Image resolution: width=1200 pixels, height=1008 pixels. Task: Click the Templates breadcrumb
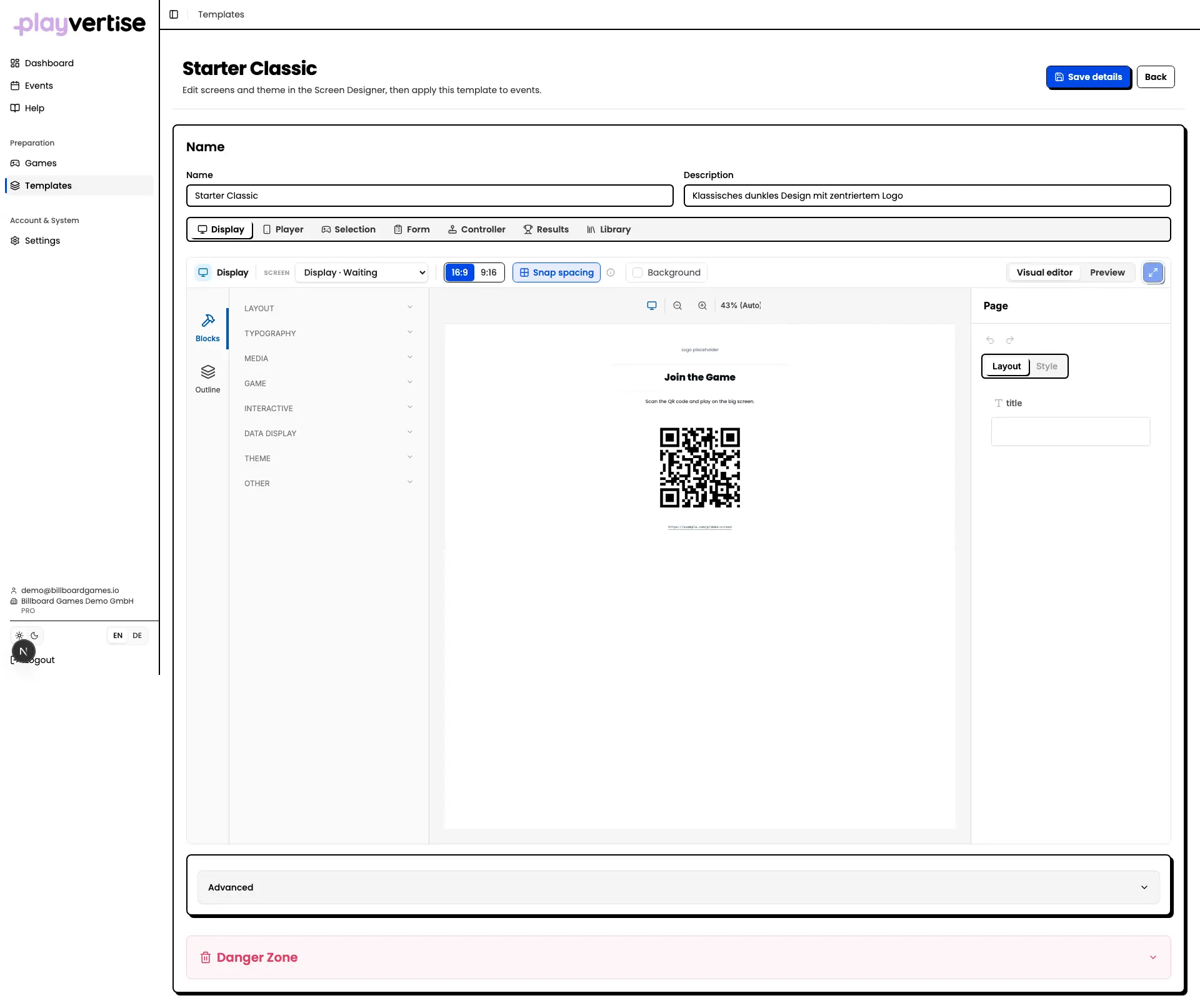[221, 14]
